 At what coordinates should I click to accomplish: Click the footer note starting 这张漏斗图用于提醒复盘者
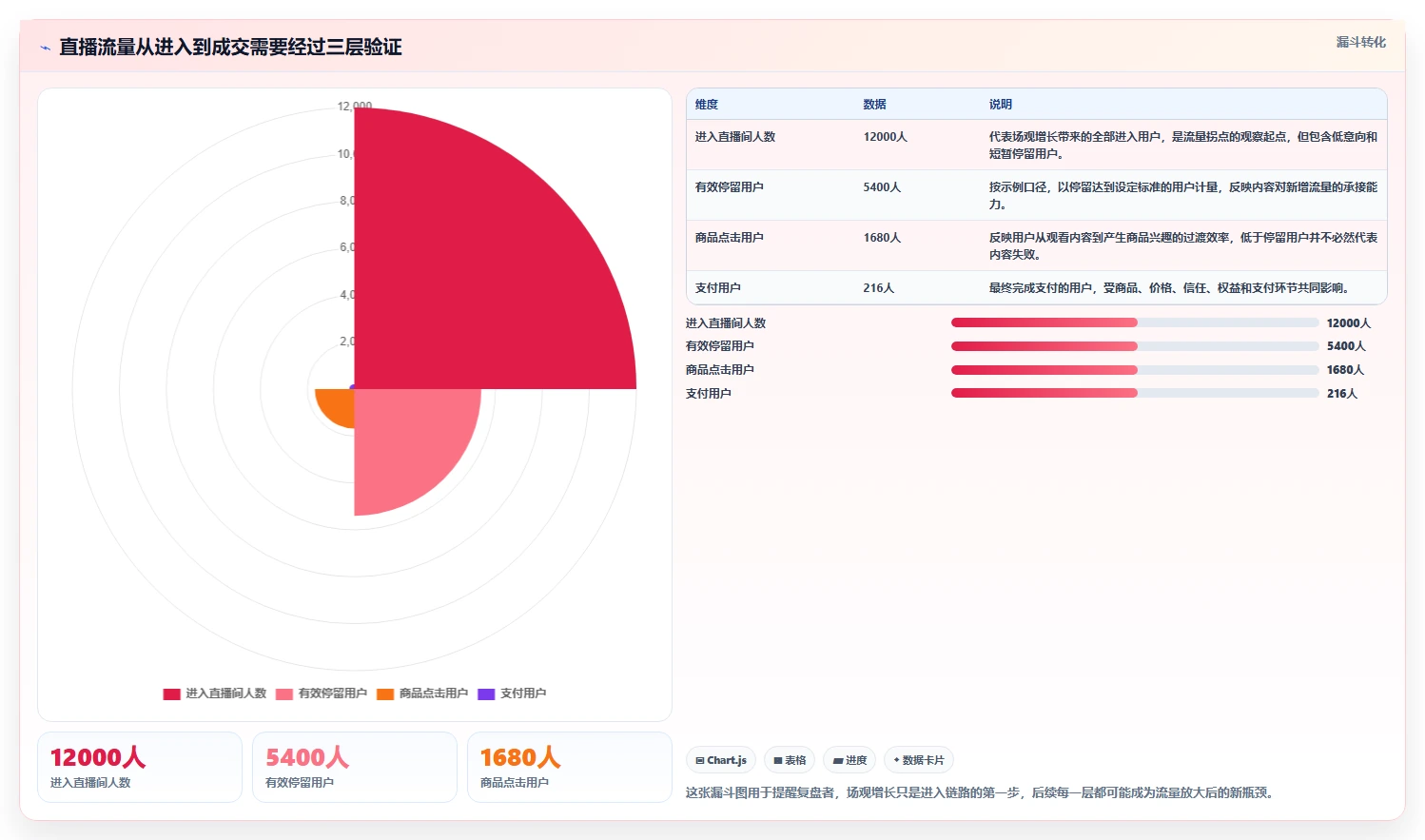(x=981, y=792)
